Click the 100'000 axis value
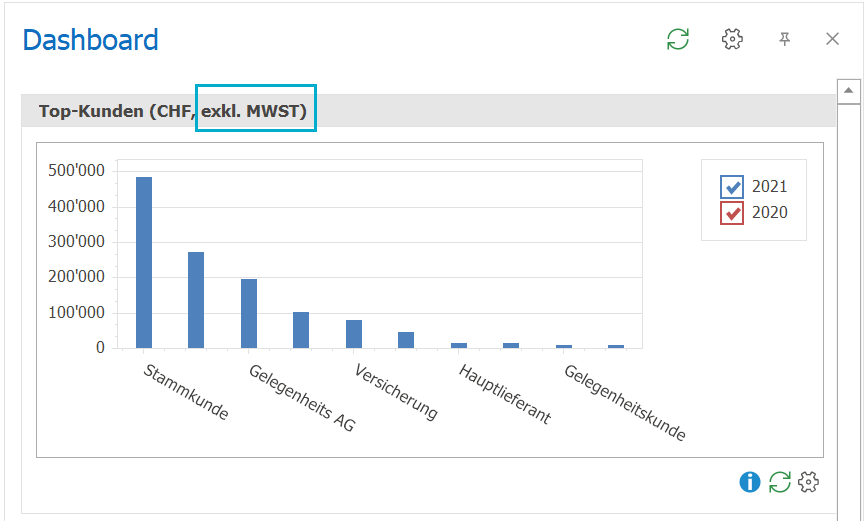This screenshot has height=521, width=866. [x=76, y=313]
